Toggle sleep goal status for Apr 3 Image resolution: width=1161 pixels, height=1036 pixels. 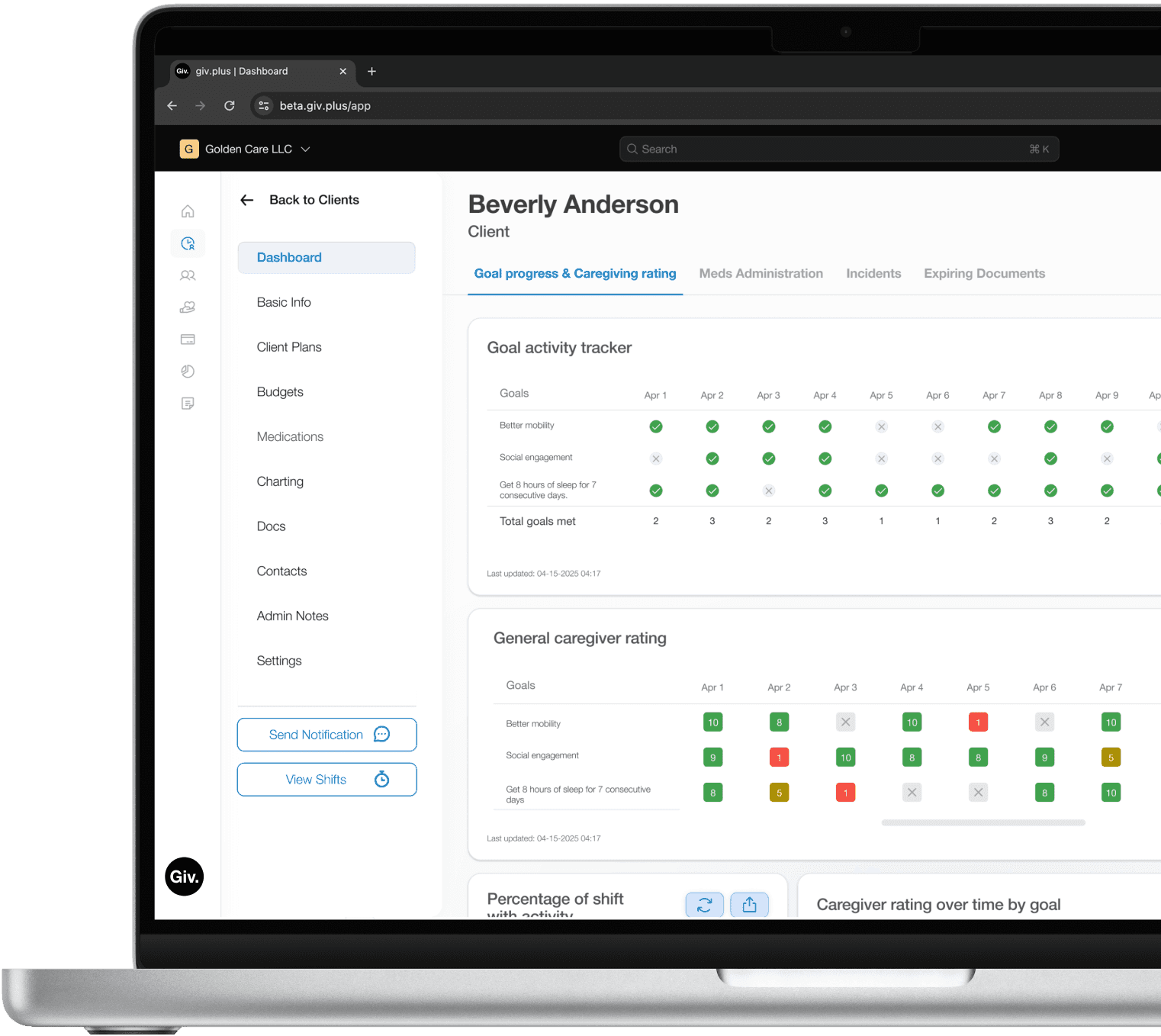[769, 491]
